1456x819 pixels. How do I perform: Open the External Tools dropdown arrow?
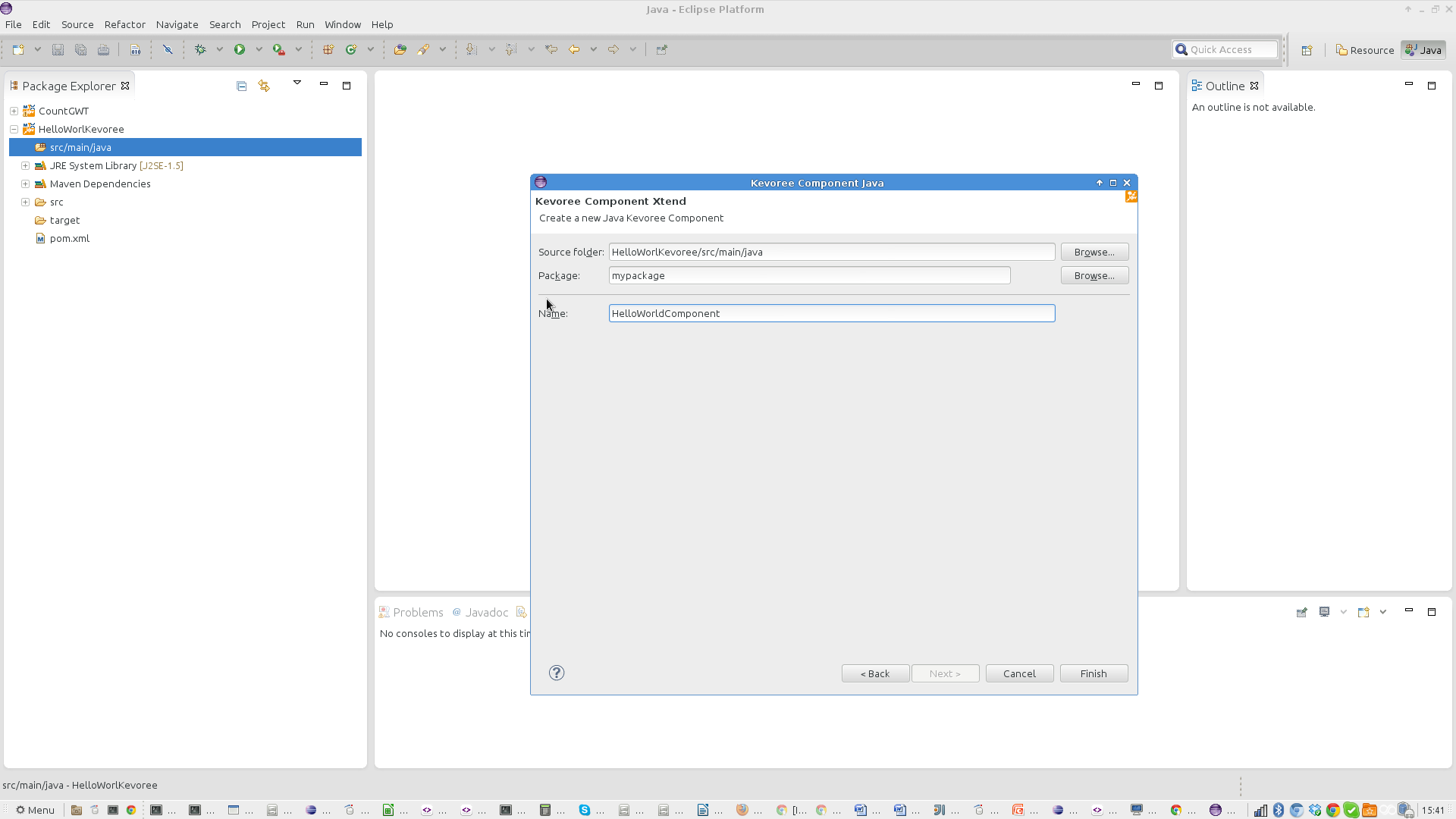click(x=298, y=49)
